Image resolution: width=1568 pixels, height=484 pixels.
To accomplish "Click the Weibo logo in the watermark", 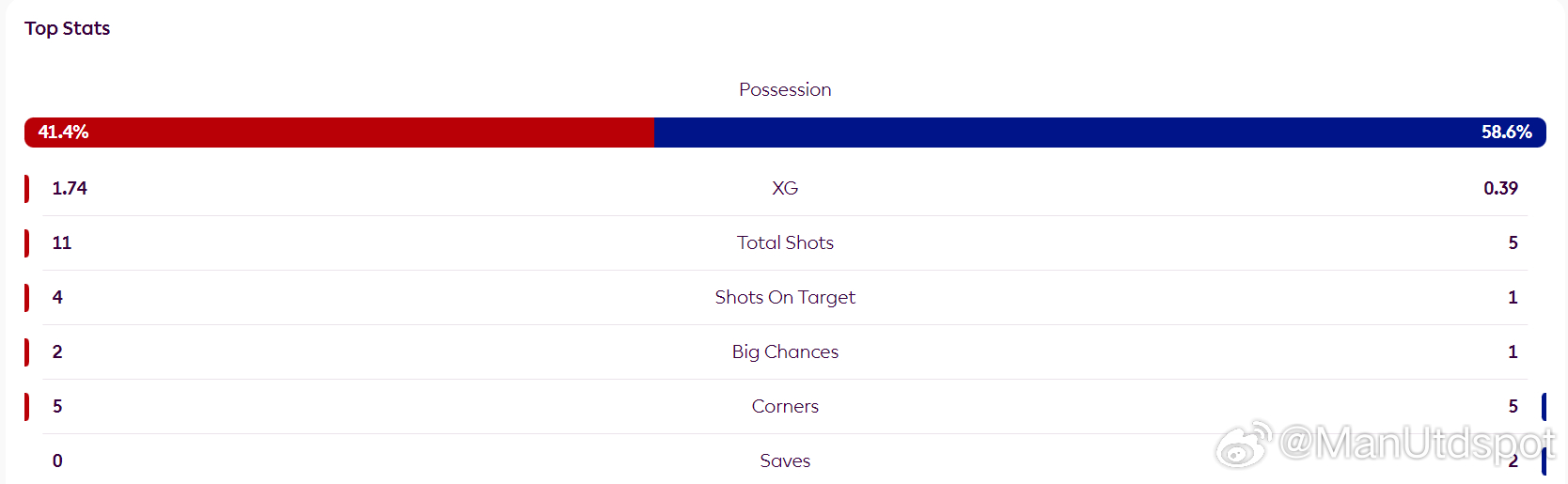I will coord(1243,444).
